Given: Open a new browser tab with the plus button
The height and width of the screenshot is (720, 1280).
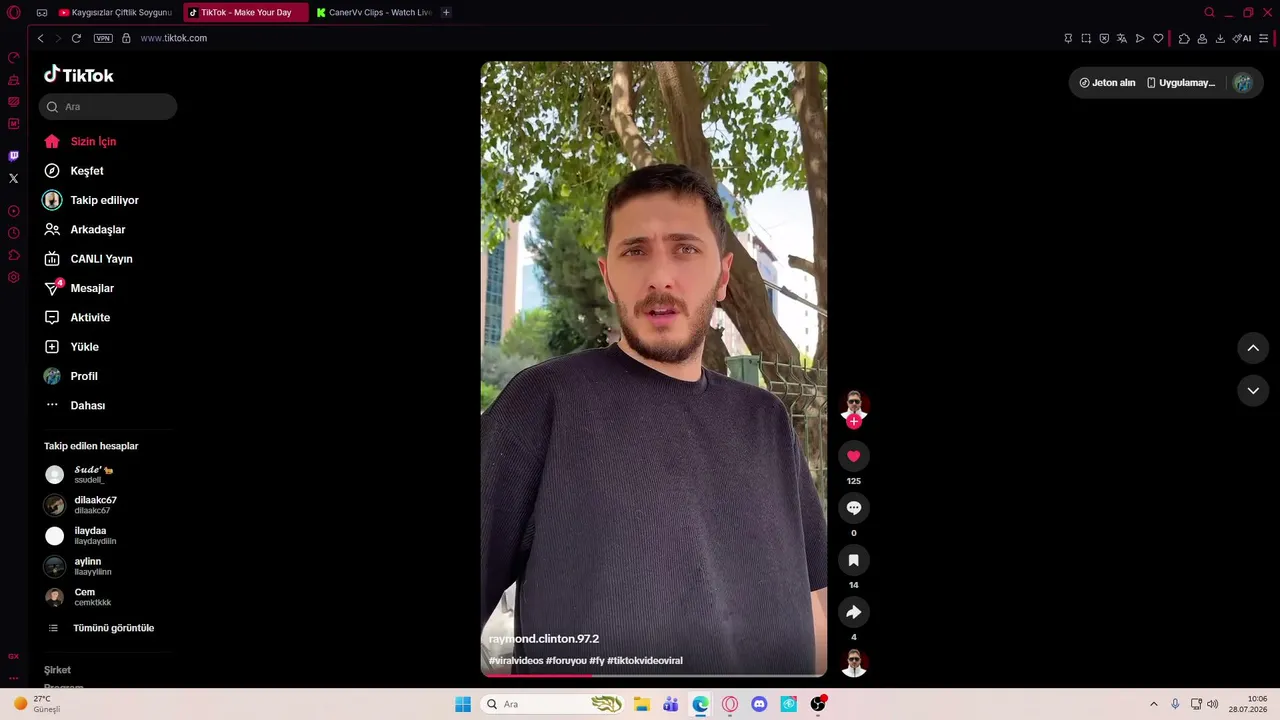Looking at the screenshot, I should (x=446, y=12).
